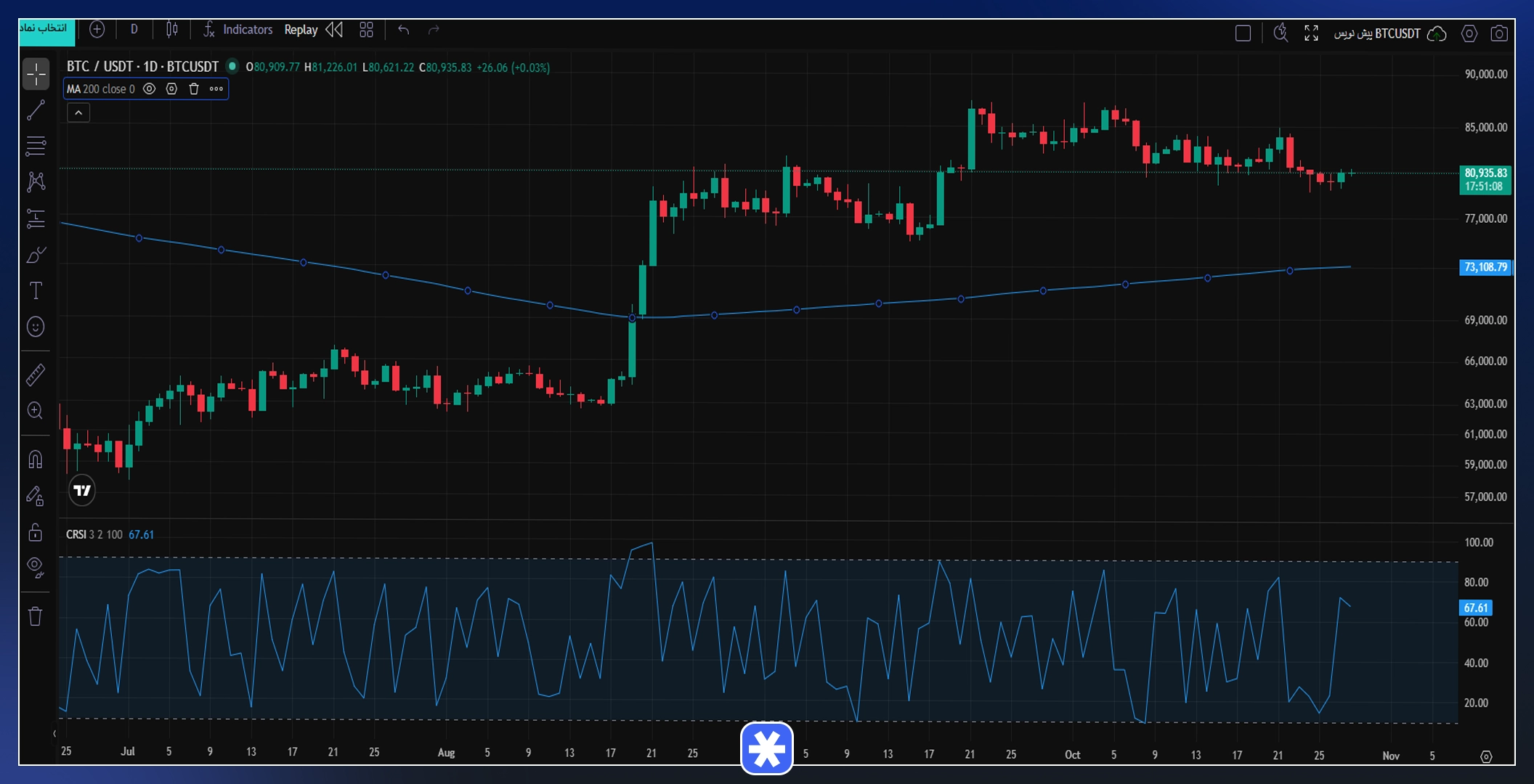This screenshot has height=784, width=1534.
Task: Remove drawings with the trash icon
Action: tap(36, 616)
